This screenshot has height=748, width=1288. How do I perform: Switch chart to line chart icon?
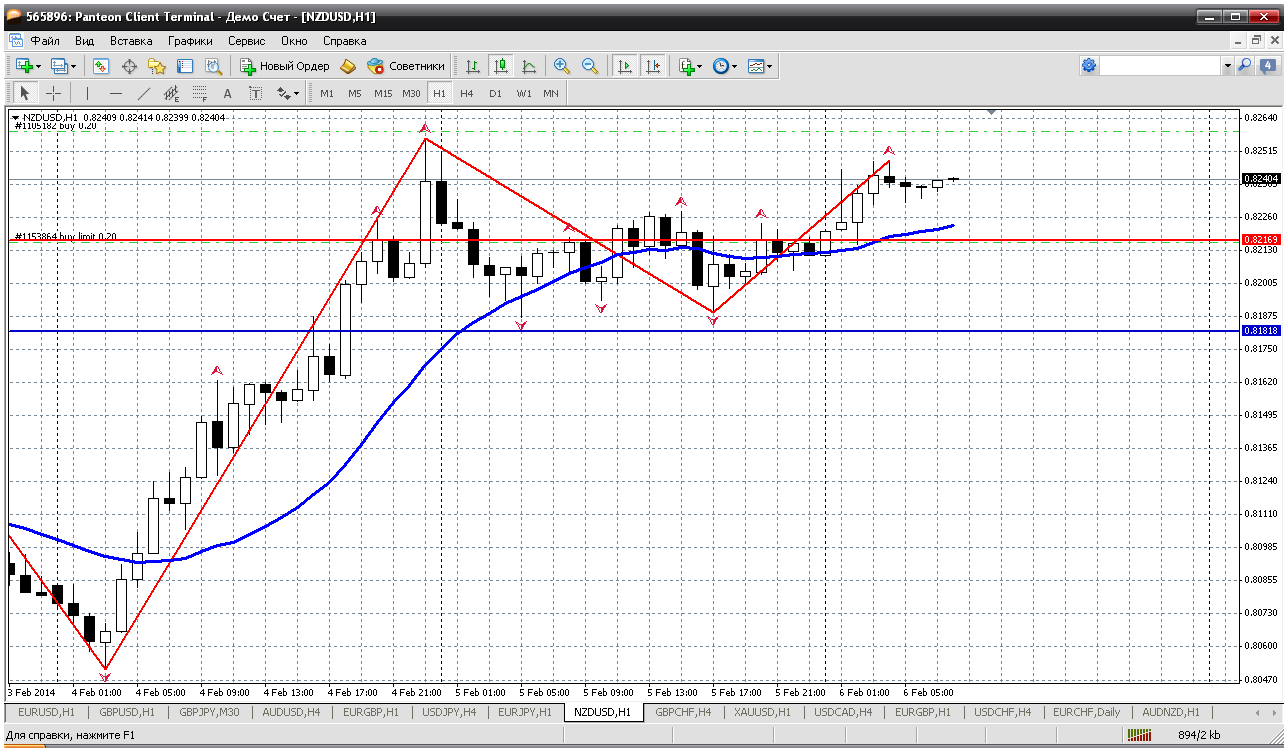[529, 66]
